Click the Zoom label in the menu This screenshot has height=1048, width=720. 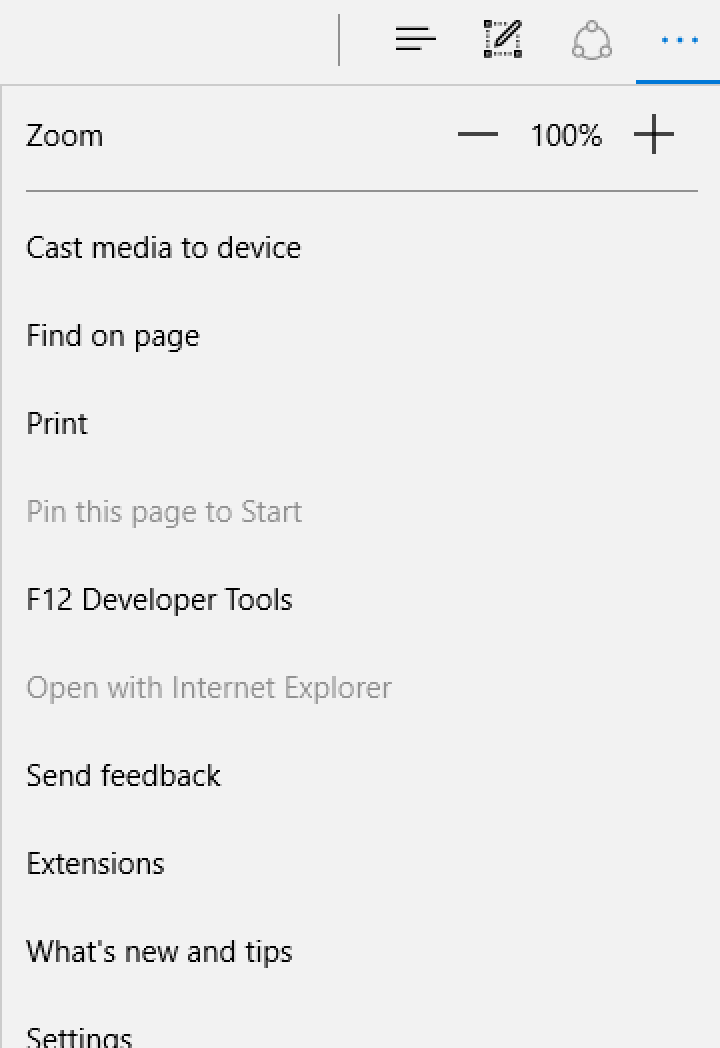coord(65,136)
